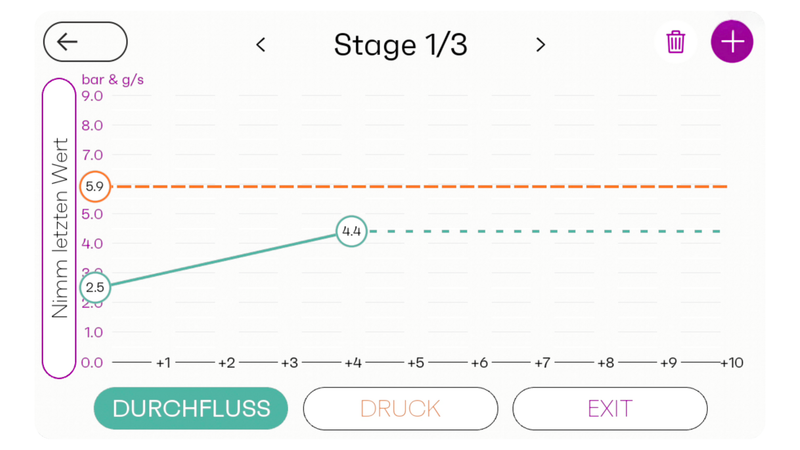Click the back arrow button
Image resolution: width=800 pixels, height=450 pixels.
85,42
